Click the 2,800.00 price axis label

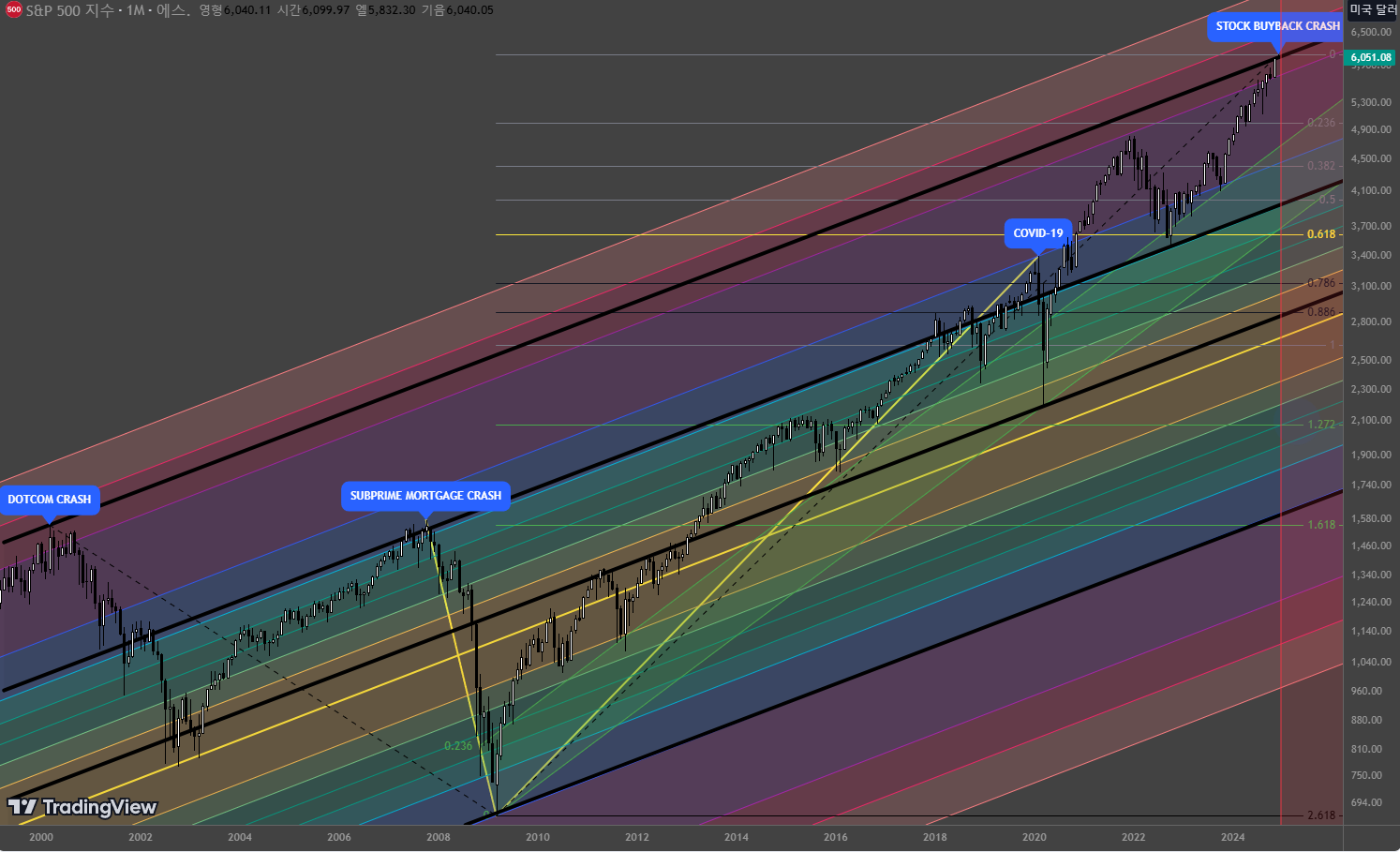(1371, 321)
